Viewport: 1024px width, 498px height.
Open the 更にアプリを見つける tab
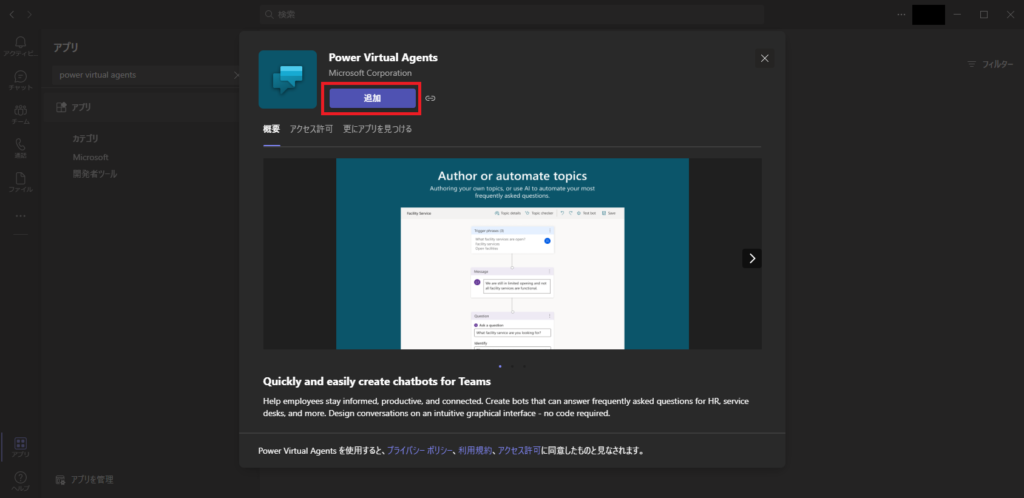click(377, 129)
